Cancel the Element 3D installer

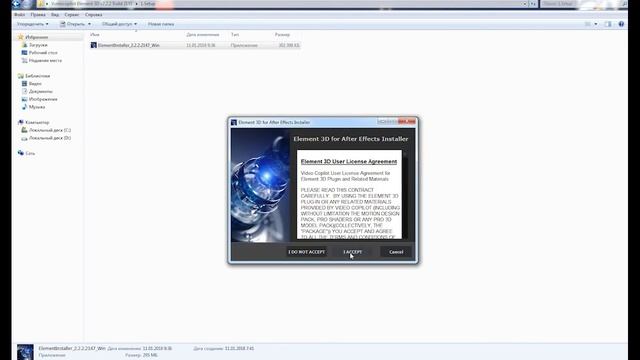(x=396, y=252)
